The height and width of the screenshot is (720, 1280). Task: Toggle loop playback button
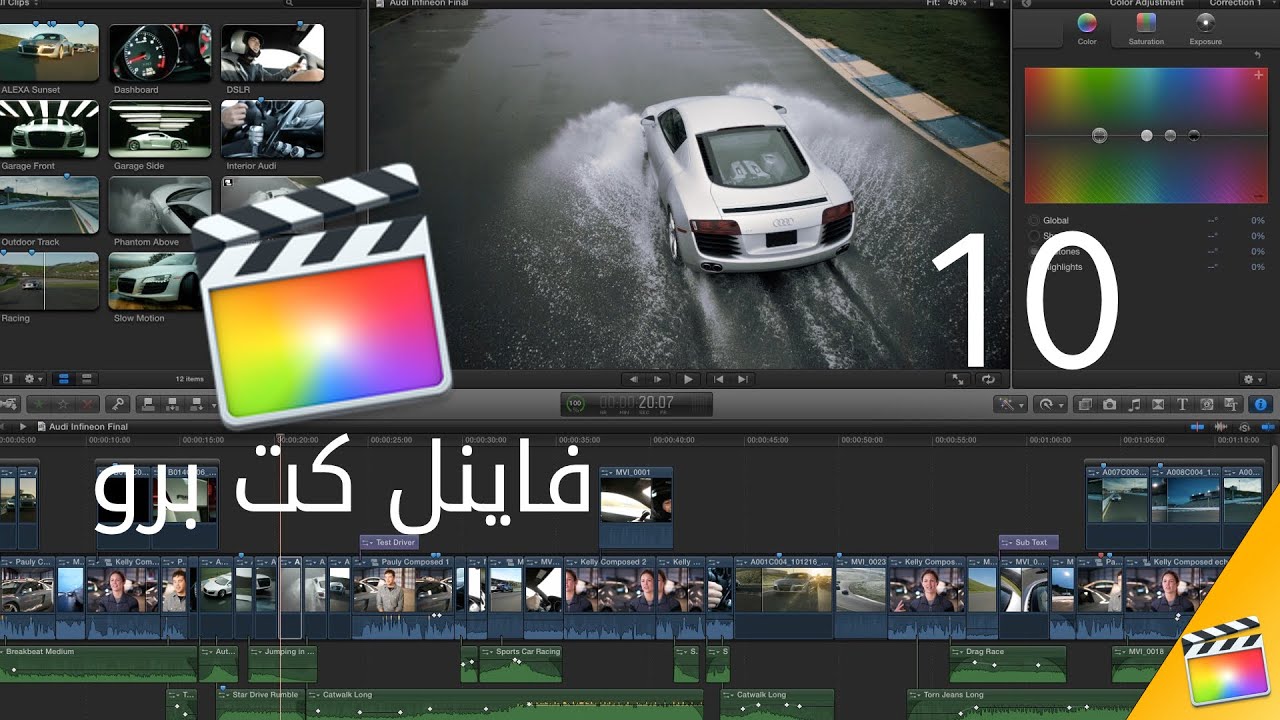click(989, 379)
